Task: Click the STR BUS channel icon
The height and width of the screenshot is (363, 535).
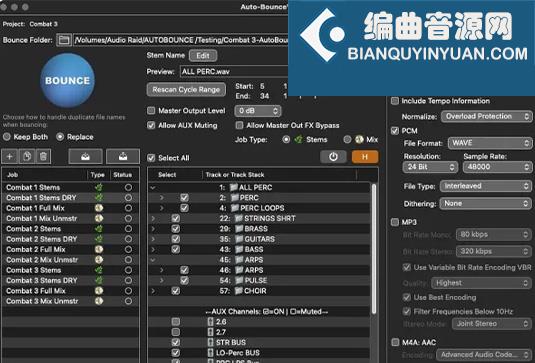Action: tap(211, 343)
